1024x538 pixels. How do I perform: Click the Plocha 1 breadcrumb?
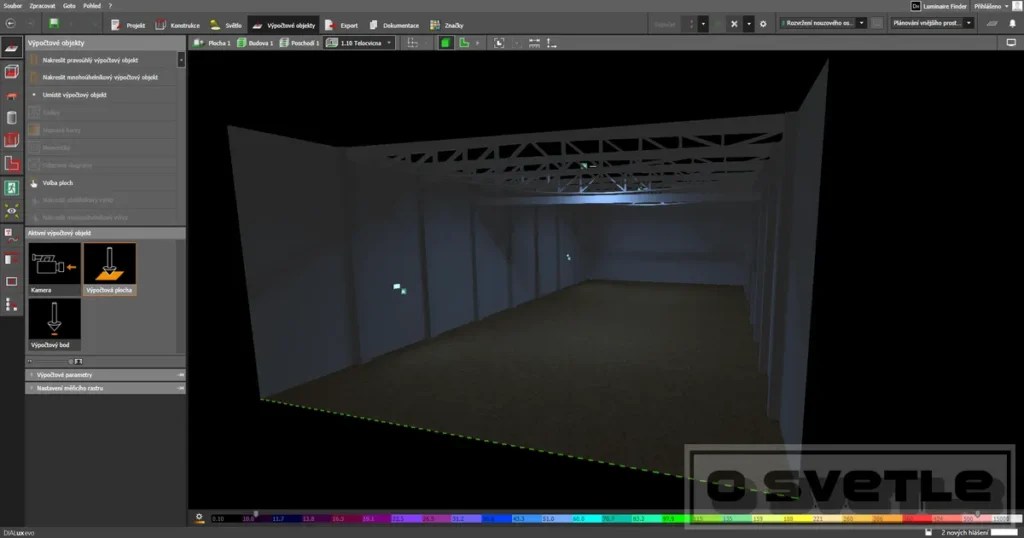coord(212,43)
